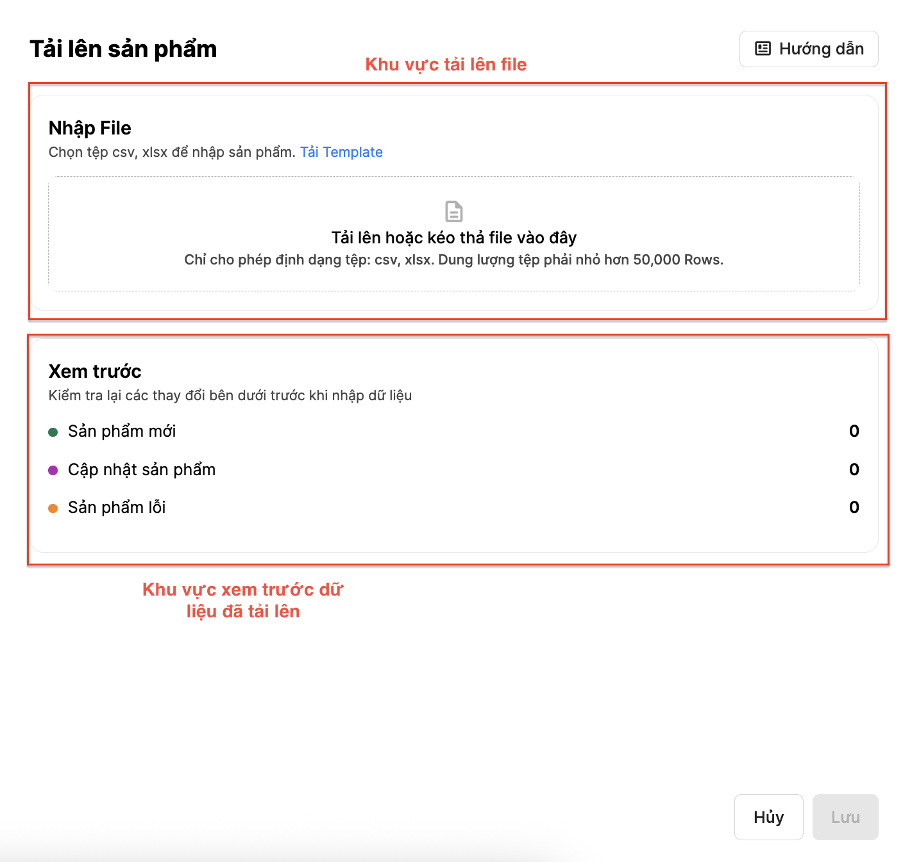Click the orange dot for Sản phẩm lỗi
This screenshot has width=904, height=862.
[53, 508]
